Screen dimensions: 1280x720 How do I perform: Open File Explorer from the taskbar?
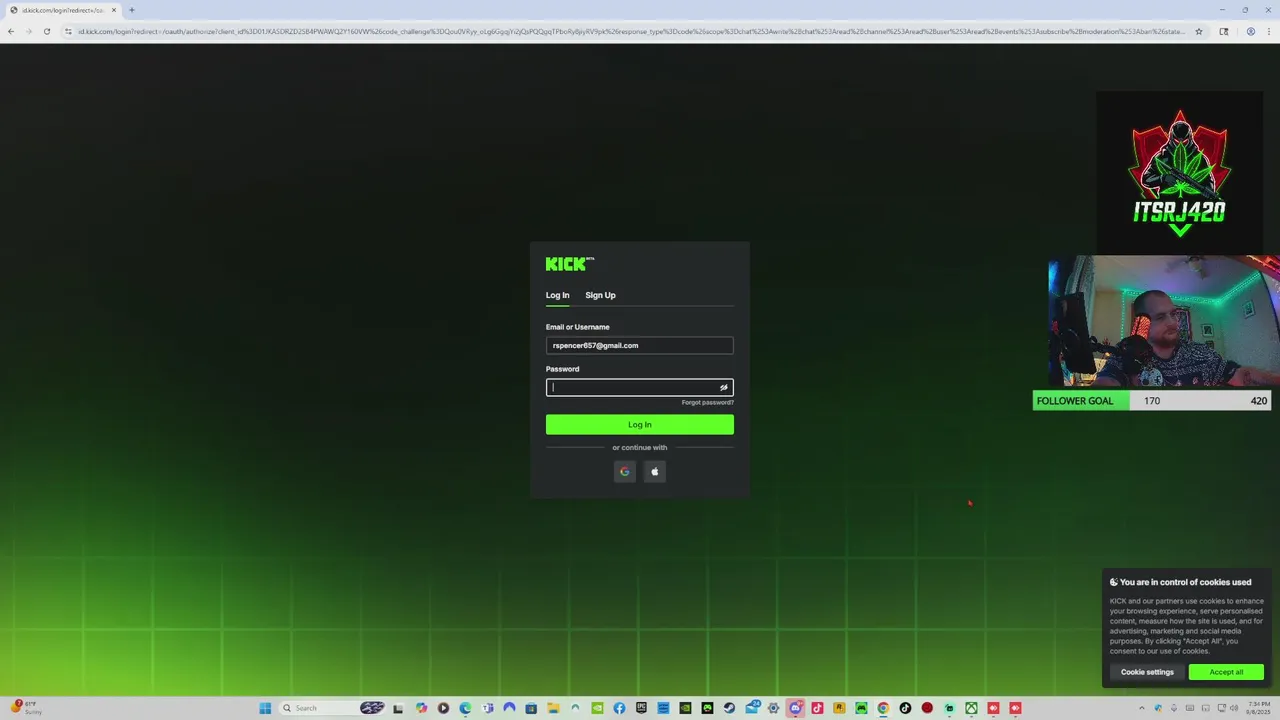pyautogui.click(x=553, y=708)
